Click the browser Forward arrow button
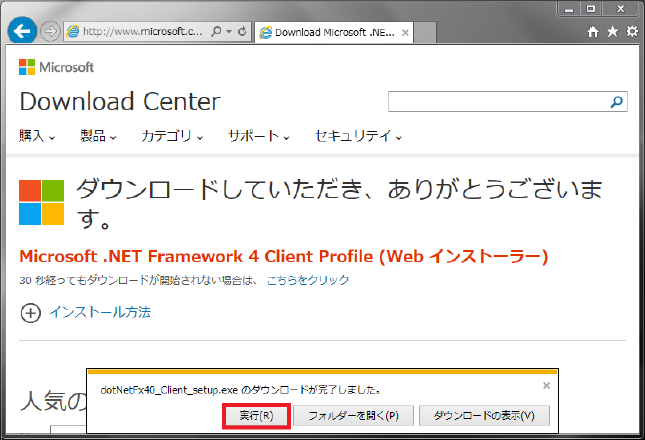The width and height of the screenshot is (645, 440). coord(50,31)
